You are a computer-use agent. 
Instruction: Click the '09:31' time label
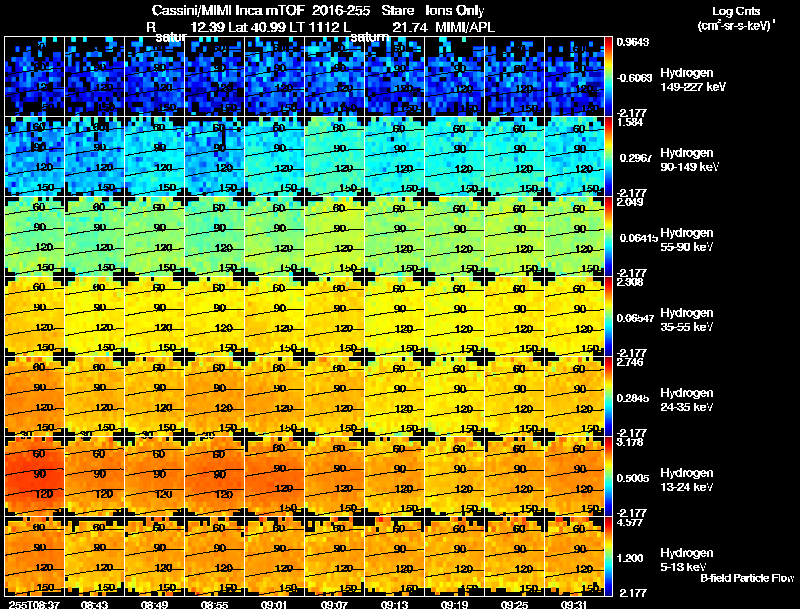click(x=574, y=604)
